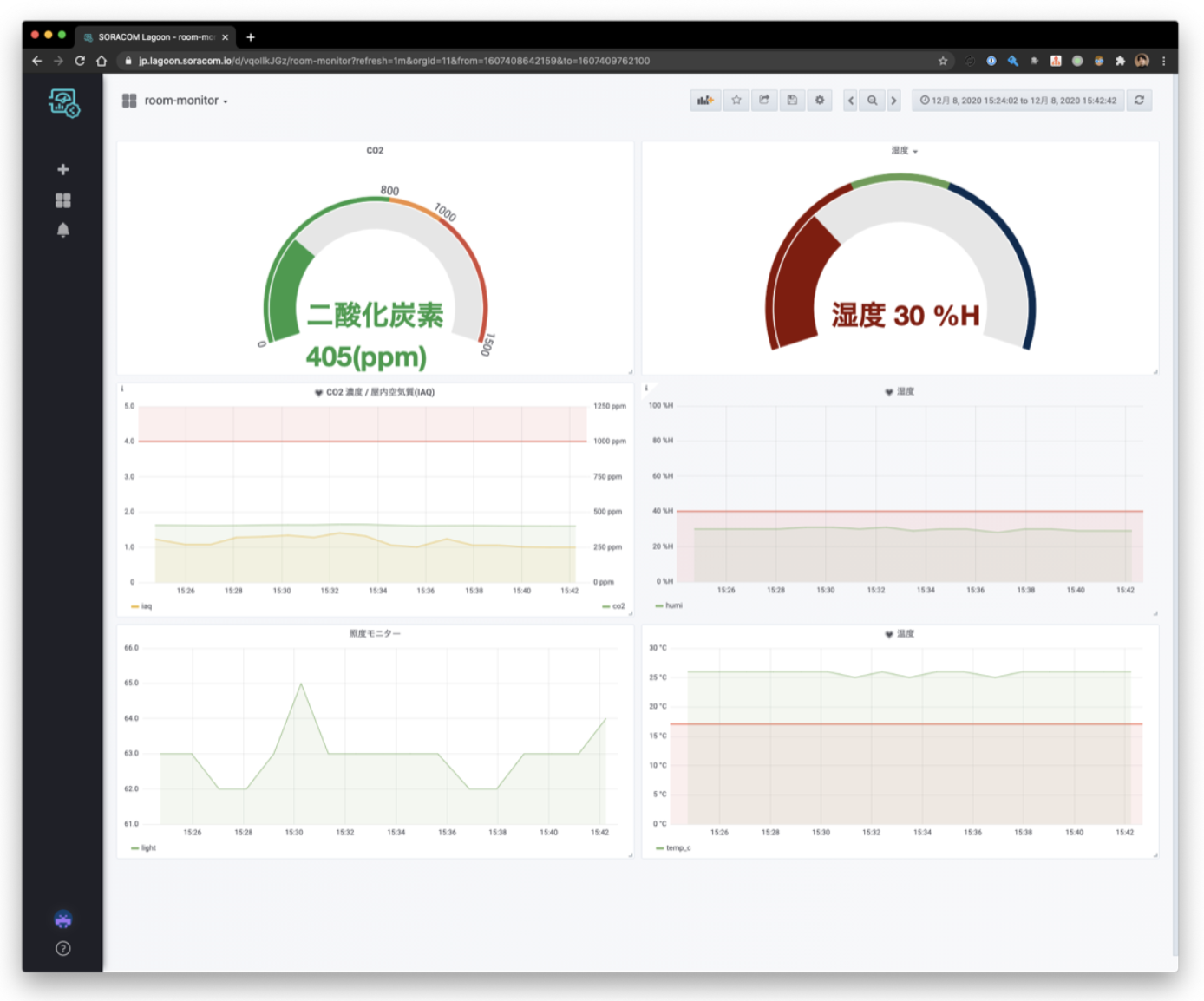1204x1001 pixels.
Task: Click the Refresh dashboard button
Action: coord(1139,100)
